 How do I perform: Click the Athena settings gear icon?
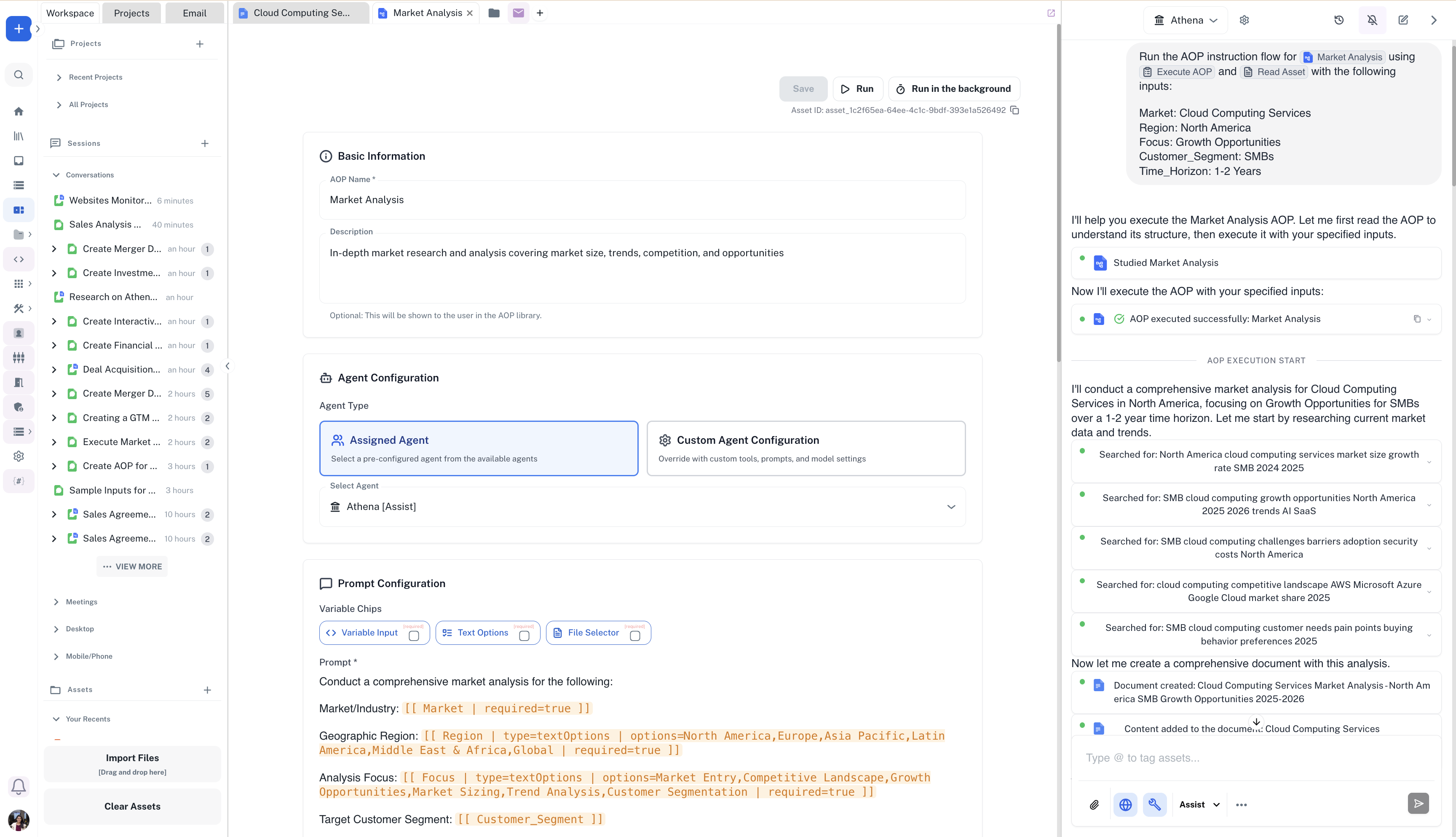pos(1244,20)
